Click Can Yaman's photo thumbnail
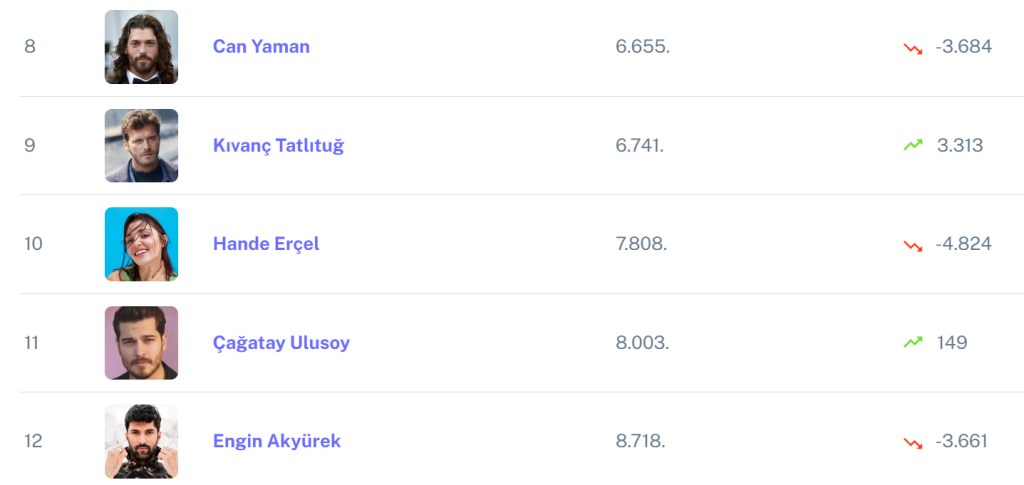Image resolution: width=1024 pixels, height=485 pixels. [x=141, y=47]
